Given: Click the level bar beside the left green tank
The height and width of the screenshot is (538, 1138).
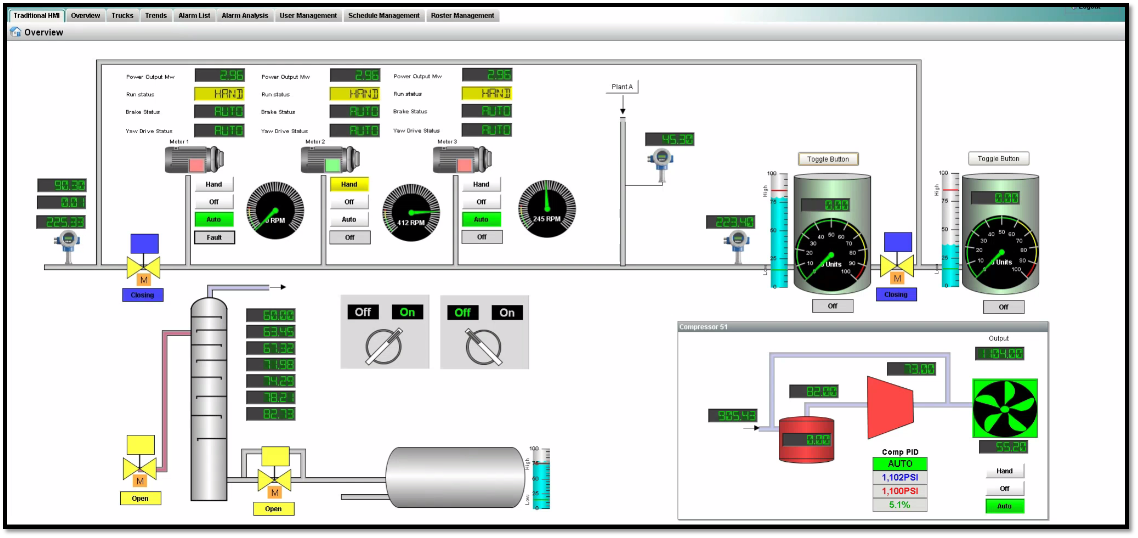Looking at the screenshot, I should [778, 230].
